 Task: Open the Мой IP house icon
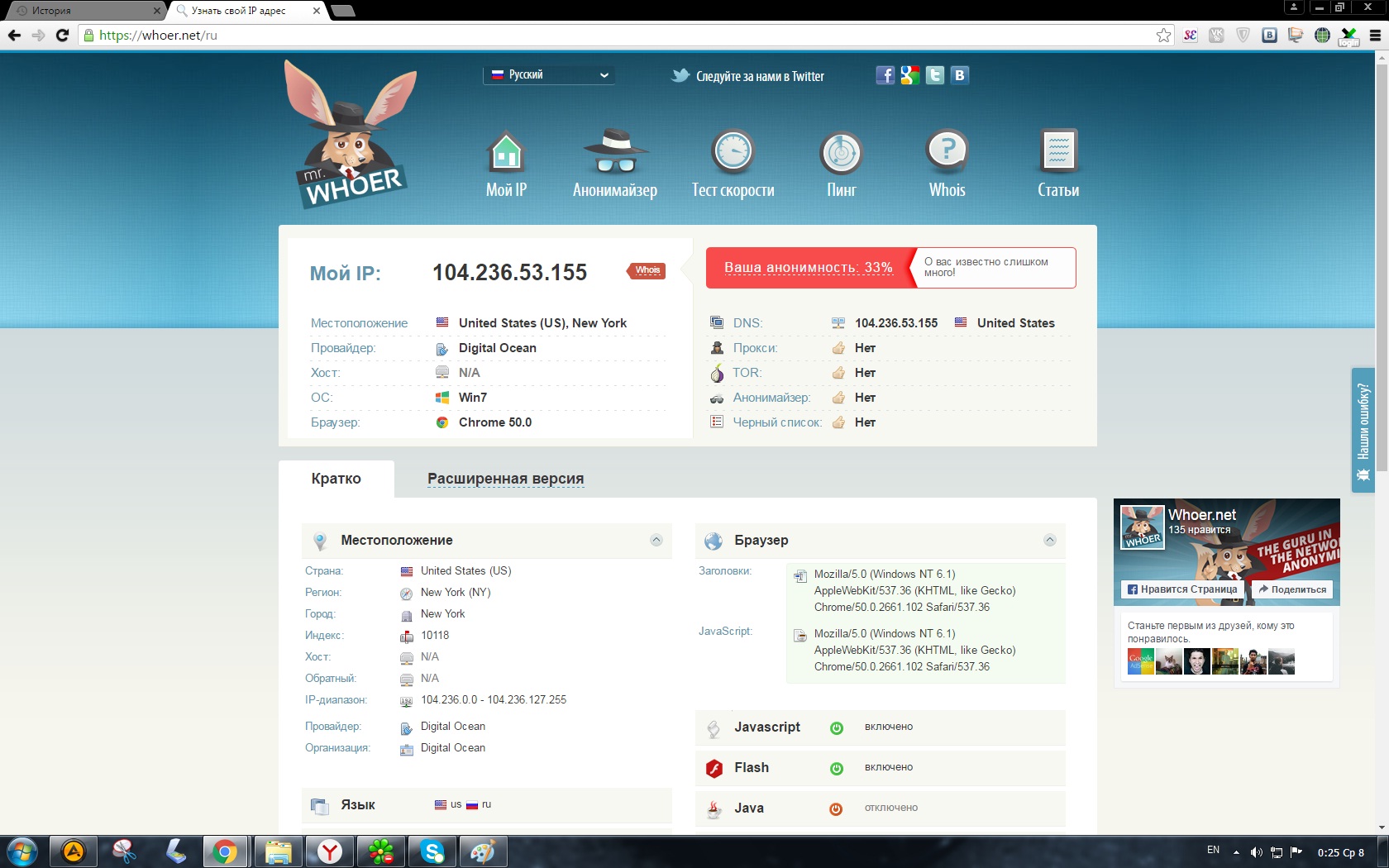506,152
